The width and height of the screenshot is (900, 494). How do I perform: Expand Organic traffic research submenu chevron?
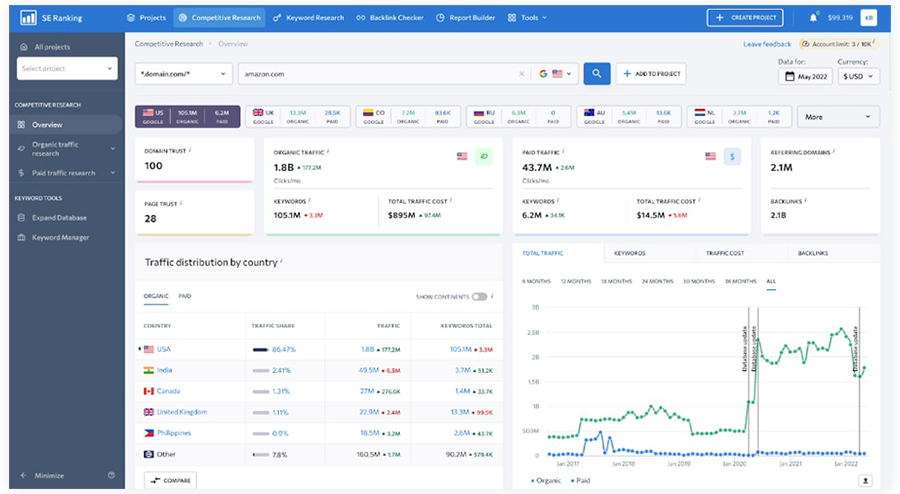point(112,149)
